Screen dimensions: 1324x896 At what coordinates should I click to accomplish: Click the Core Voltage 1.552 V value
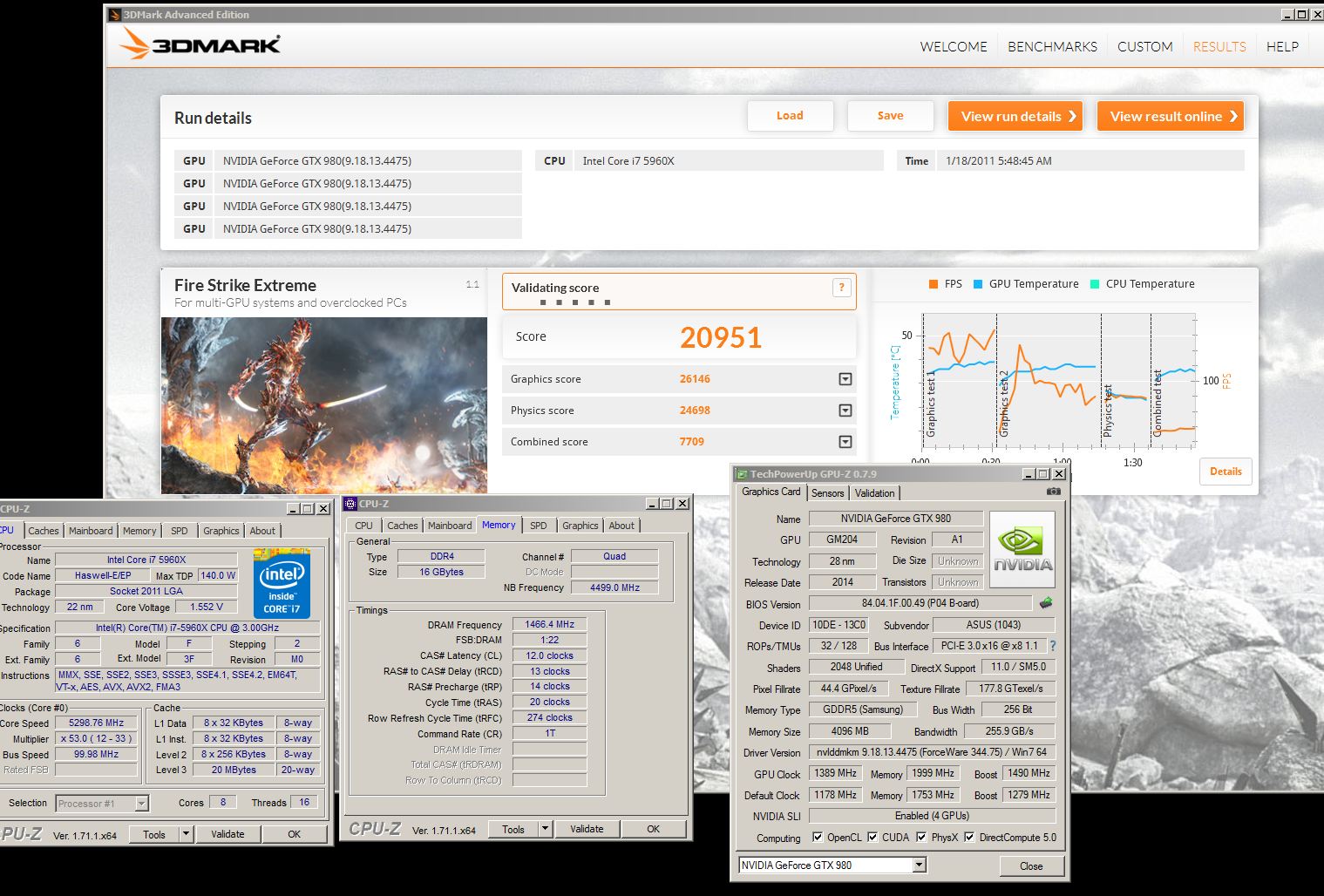coord(206,607)
